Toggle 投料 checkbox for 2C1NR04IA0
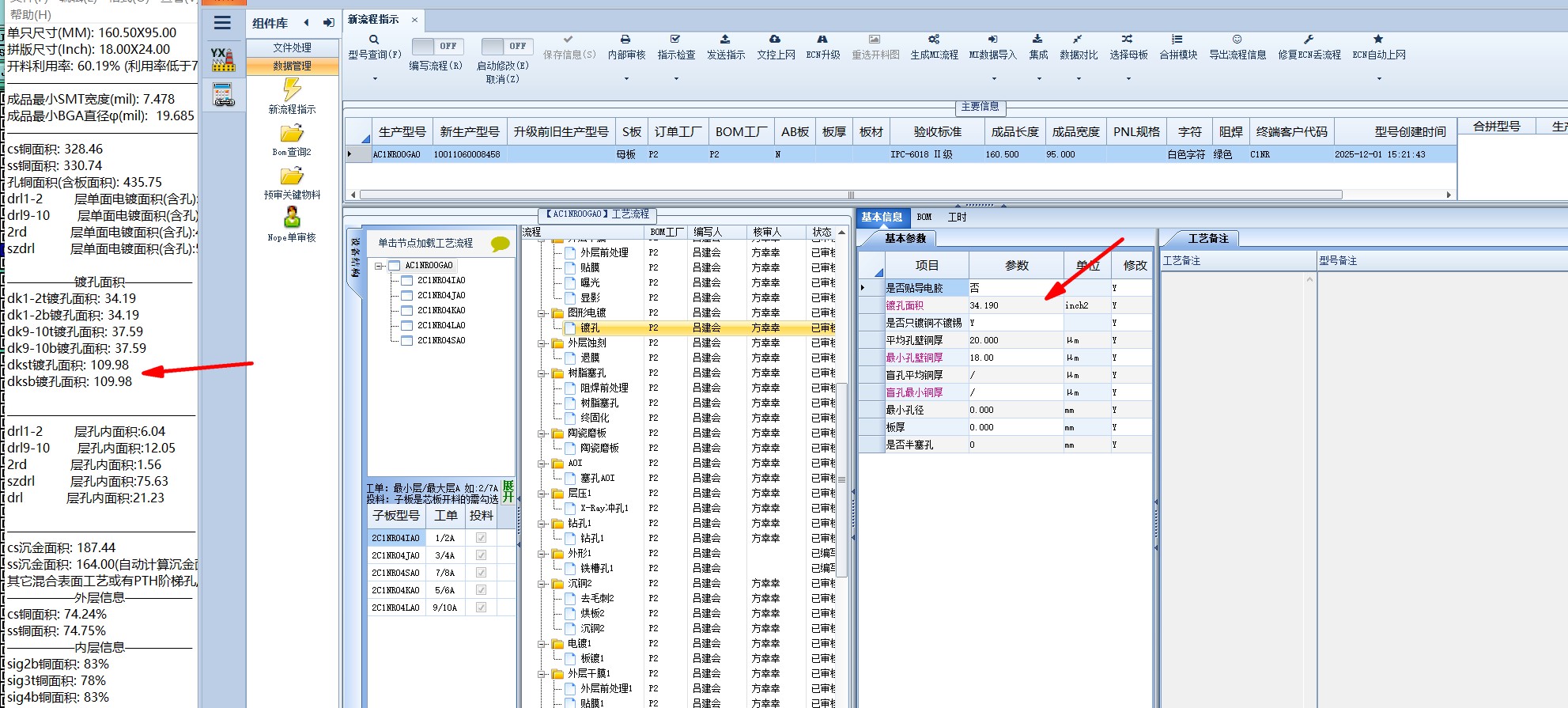The image size is (1568, 708). tap(481, 538)
